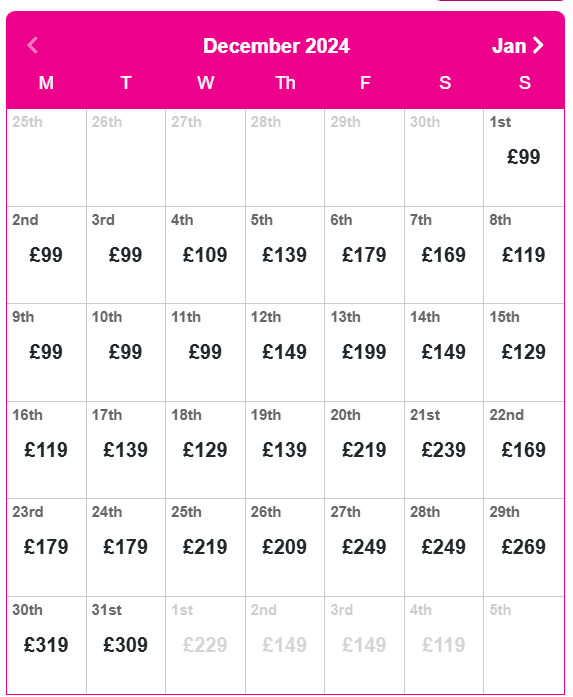Pick the 20th at £219

[x=365, y=450]
